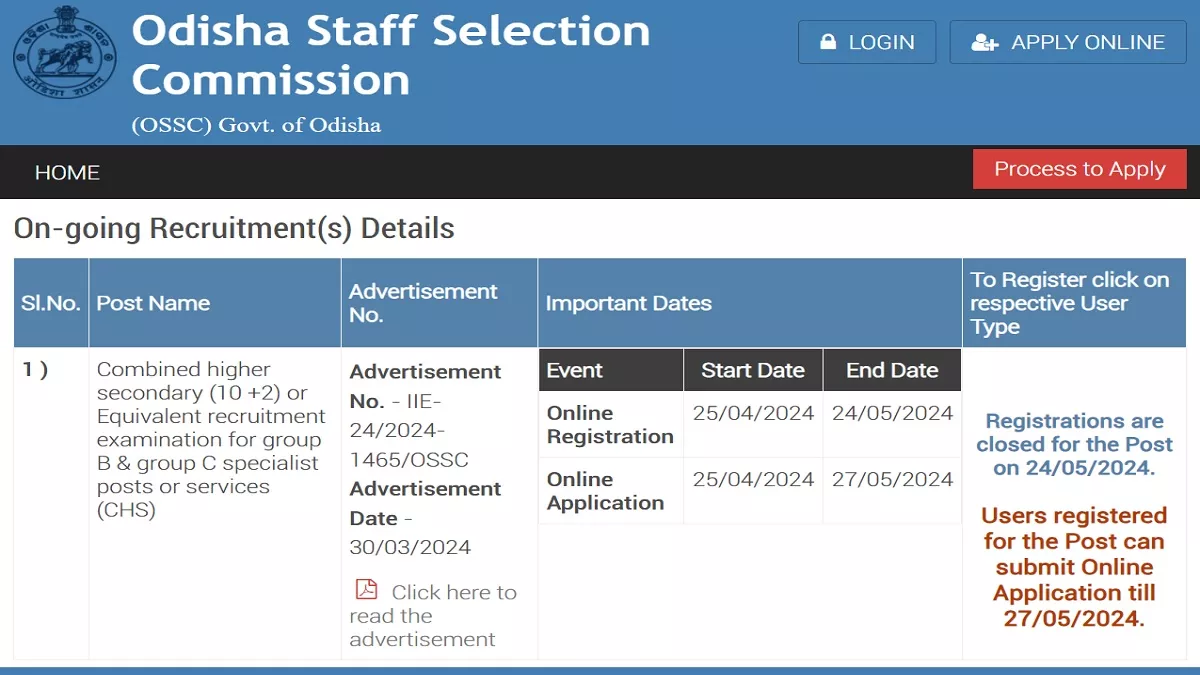1200x675 pixels.
Task: Click the Combined higher secondary post name text
Action: pos(210,440)
